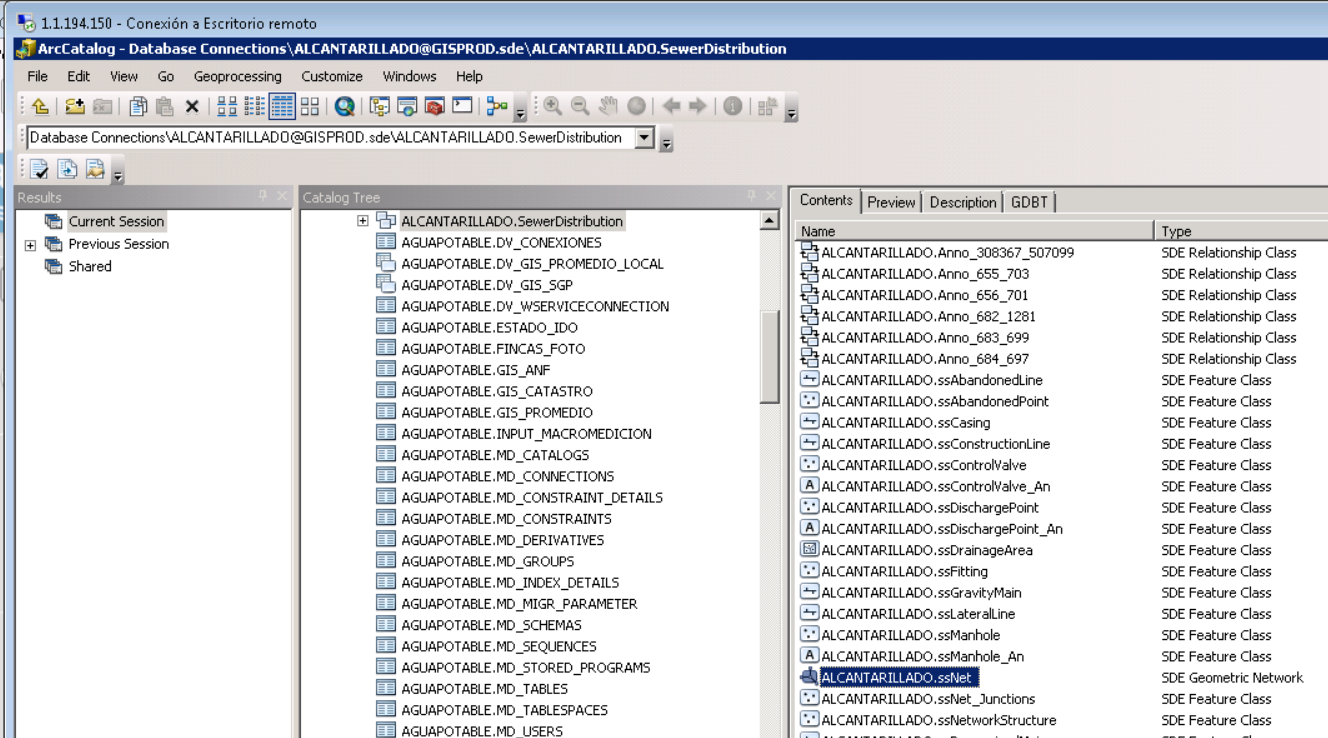The width and height of the screenshot is (1328, 738).
Task: Switch to Thumbnails view
Action: tap(310, 106)
